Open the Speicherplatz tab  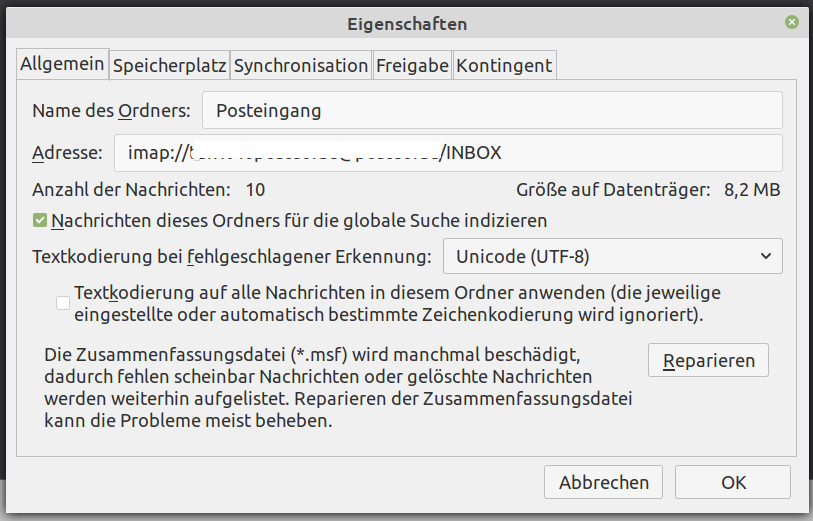click(170, 66)
